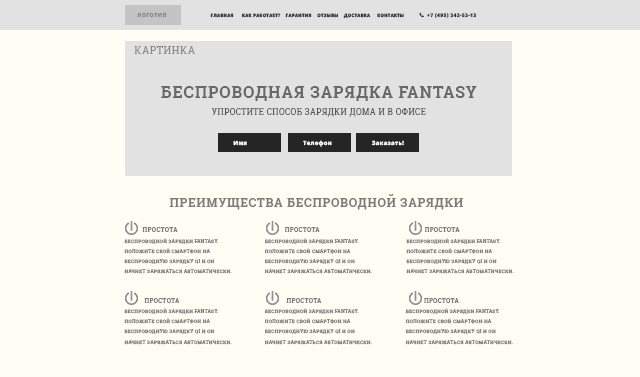Click power icon in upper-left advantage block
The height and width of the screenshot is (377, 640).
(x=131, y=228)
